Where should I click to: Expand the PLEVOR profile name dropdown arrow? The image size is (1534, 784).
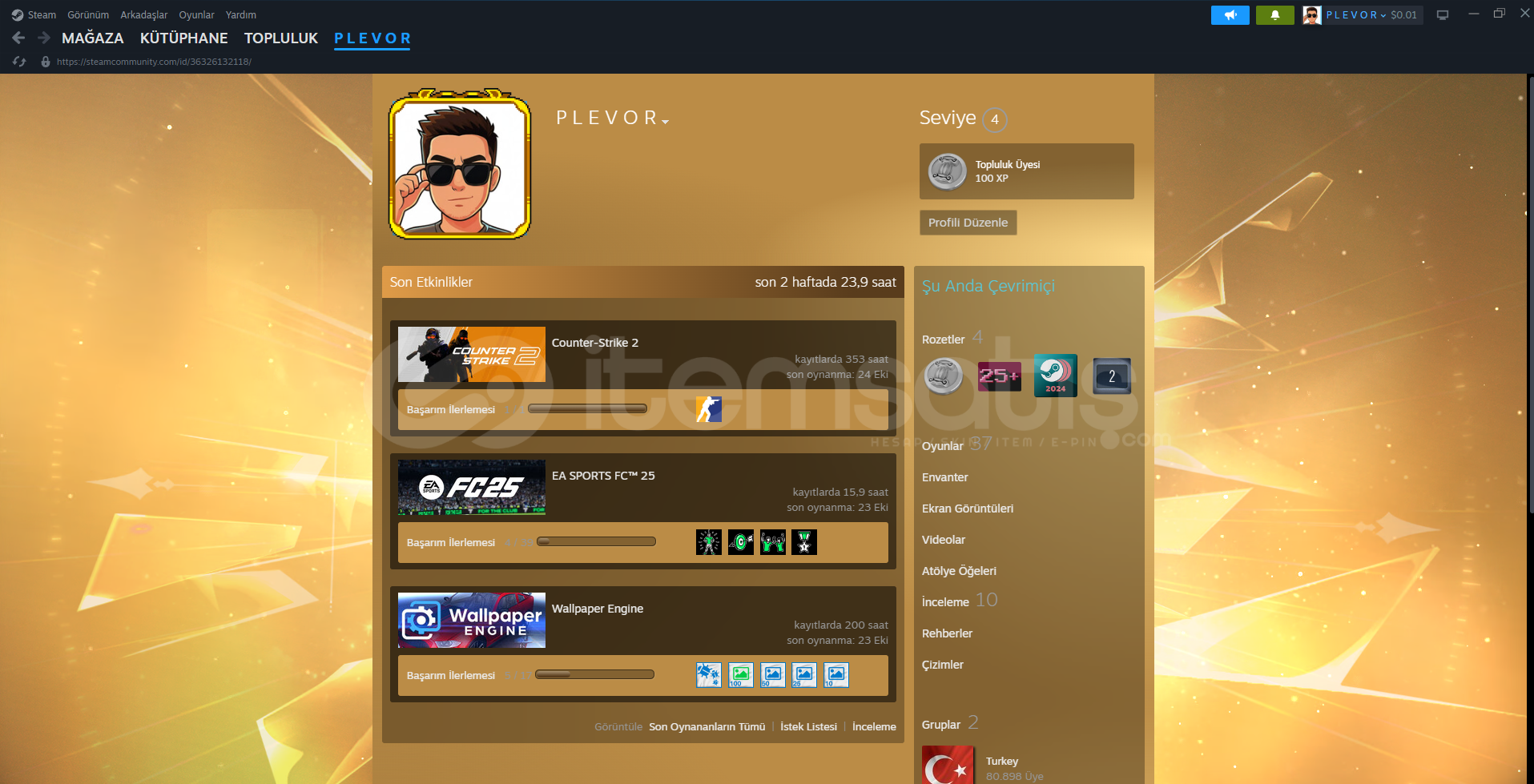click(666, 122)
